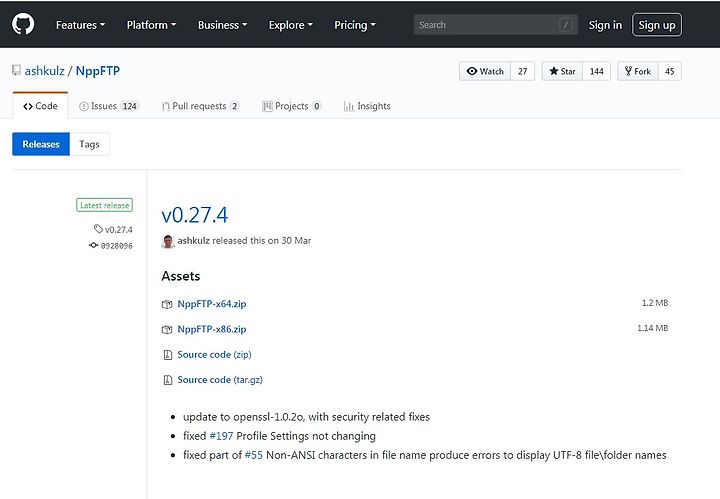The image size is (720, 499).
Task: Click the ashkulz avatar thumbnail
Action: [168, 241]
